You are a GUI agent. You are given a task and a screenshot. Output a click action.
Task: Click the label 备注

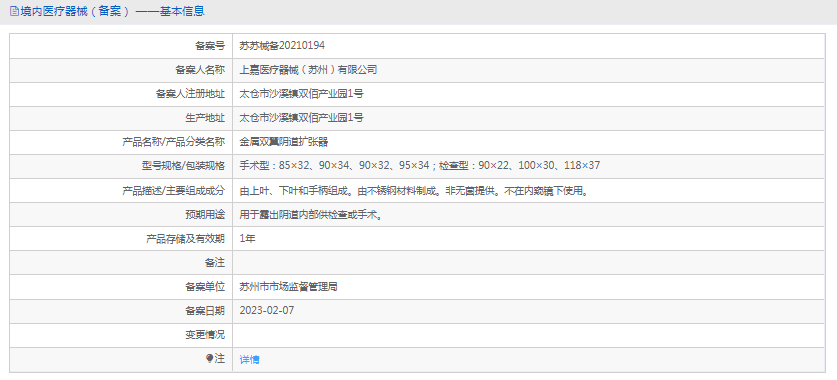215,263
